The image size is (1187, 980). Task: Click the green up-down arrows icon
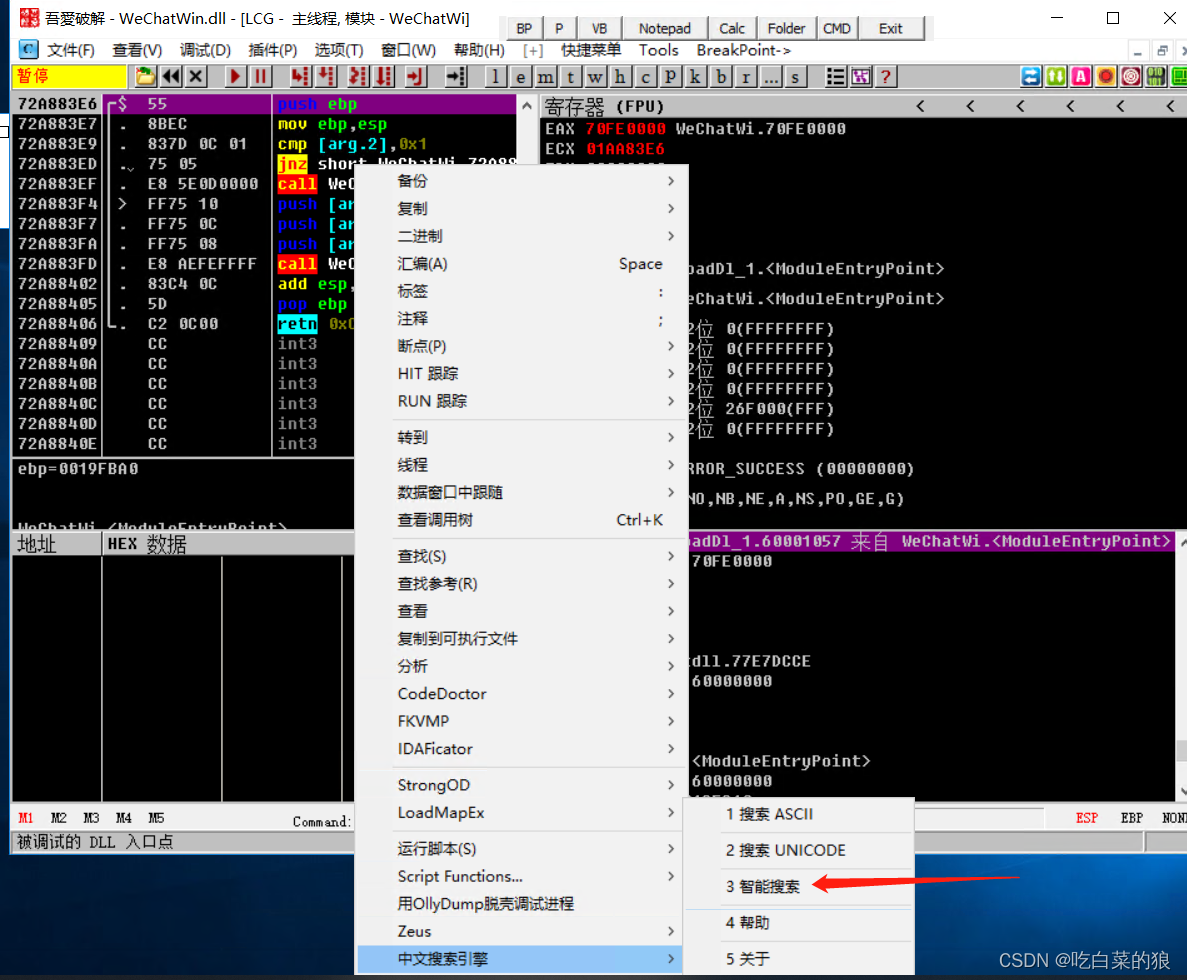click(1056, 76)
